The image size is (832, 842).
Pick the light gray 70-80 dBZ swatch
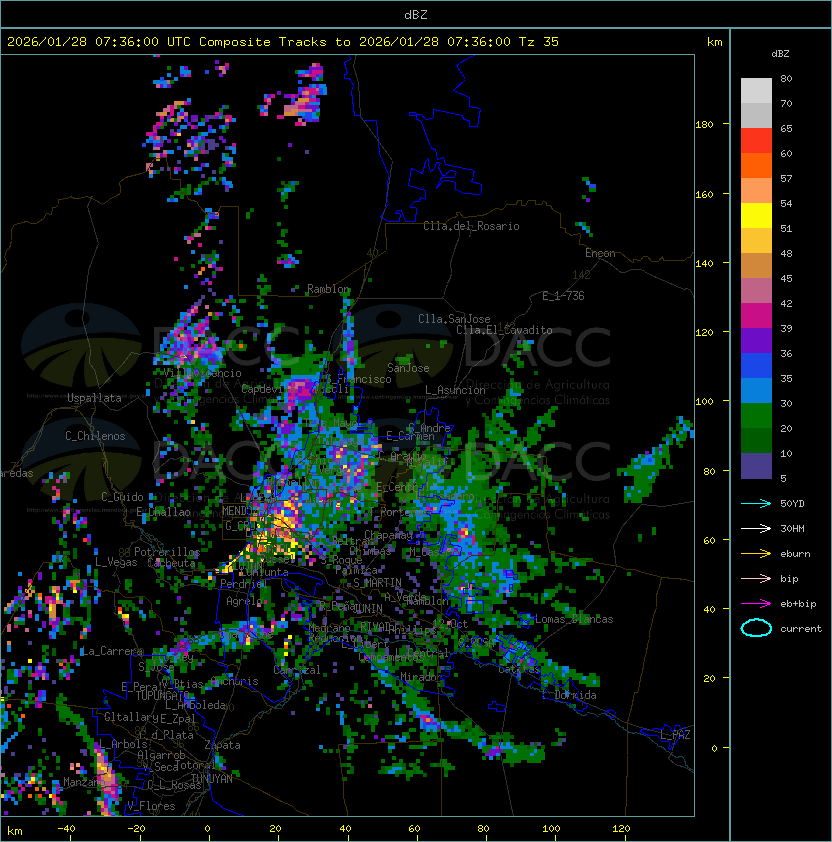(x=756, y=90)
